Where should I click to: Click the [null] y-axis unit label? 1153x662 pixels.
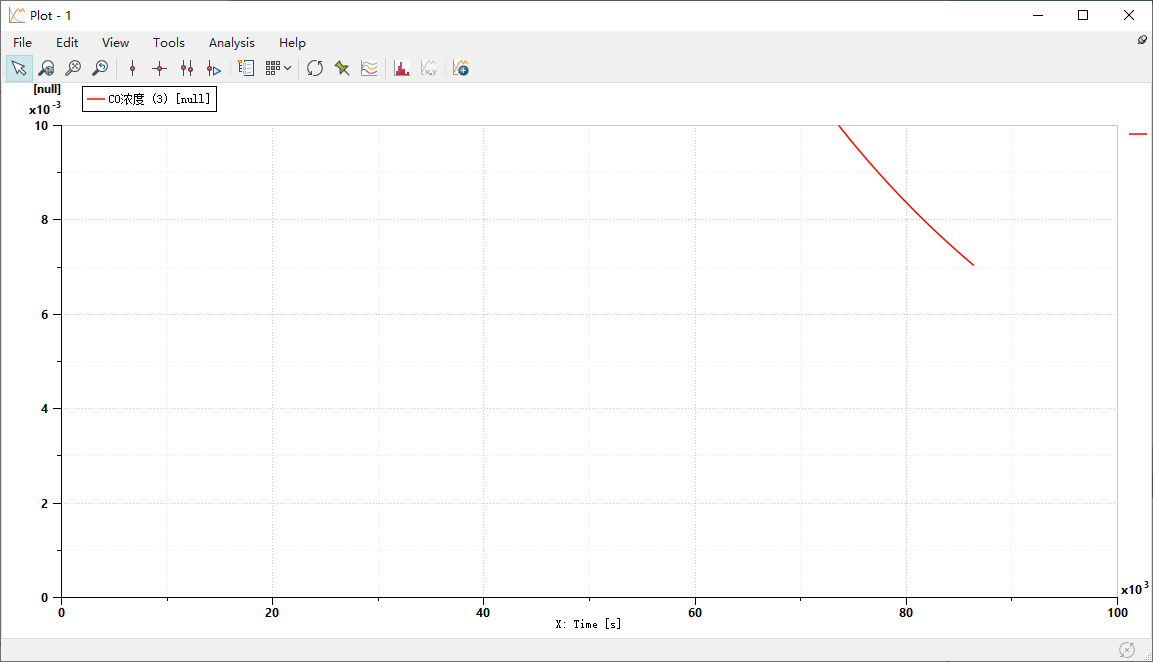click(x=47, y=89)
